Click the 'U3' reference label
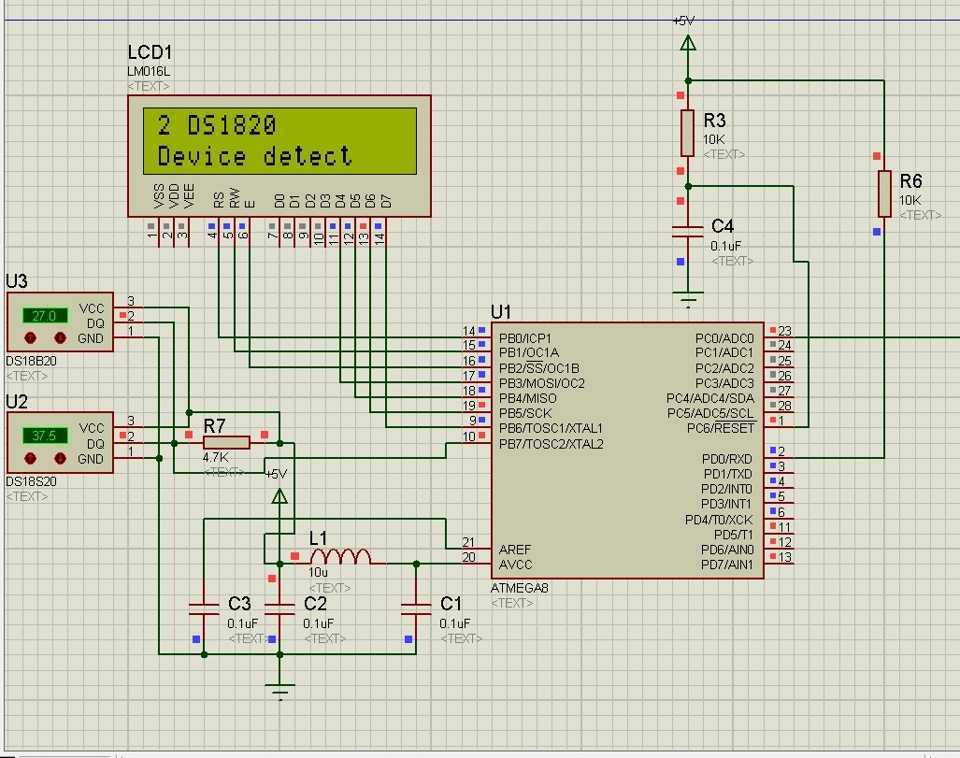960x758 pixels. tap(17, 281)
